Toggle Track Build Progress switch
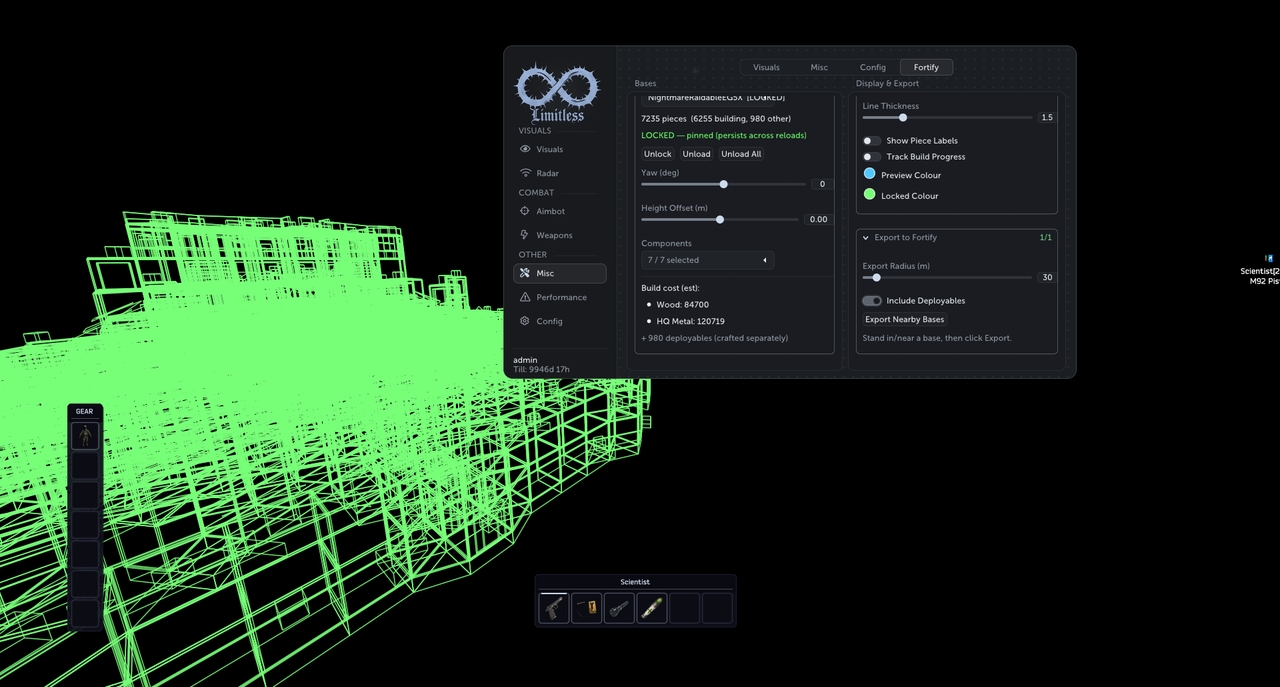The image size is (1280, 687). pos(872,157)
